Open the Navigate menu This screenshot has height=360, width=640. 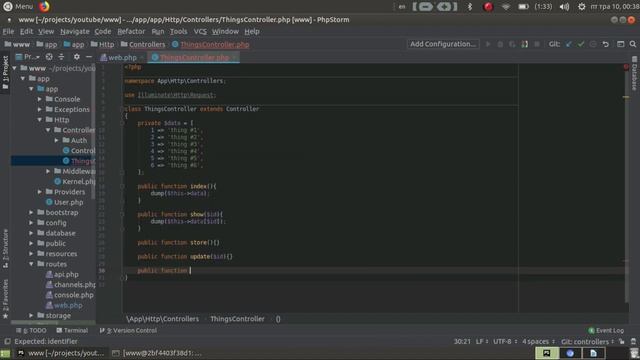coord(74,31)
